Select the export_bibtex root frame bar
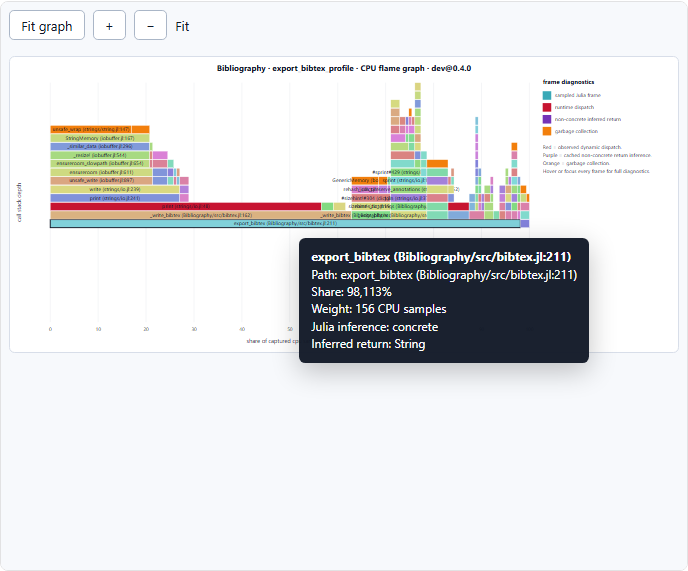Image resolution: width=688 pixels, height=571 pixels. point(285,223)
